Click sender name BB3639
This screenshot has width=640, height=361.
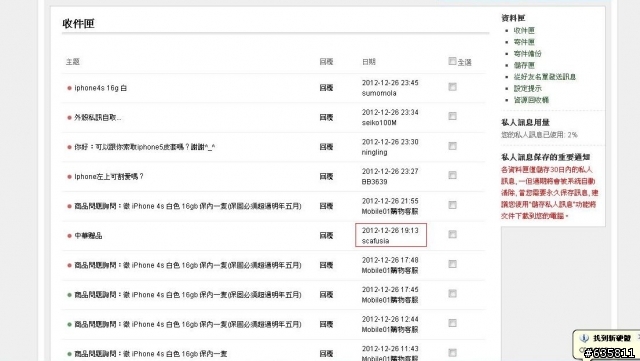click(374, 182)
